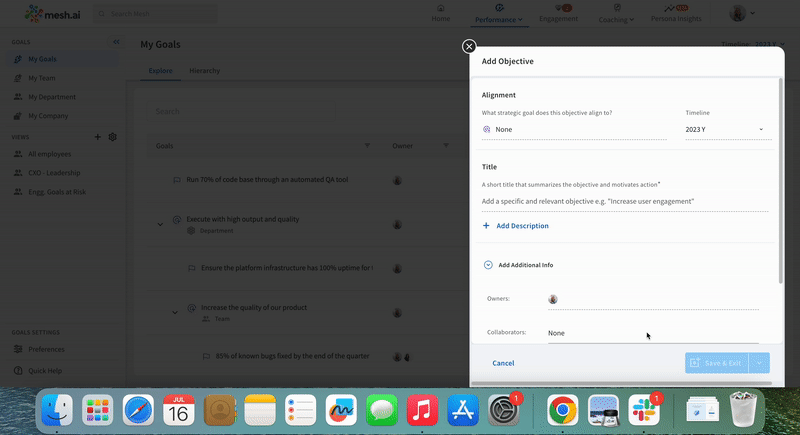
Task: Open App Store from the Dock
Action: [463, 410]
